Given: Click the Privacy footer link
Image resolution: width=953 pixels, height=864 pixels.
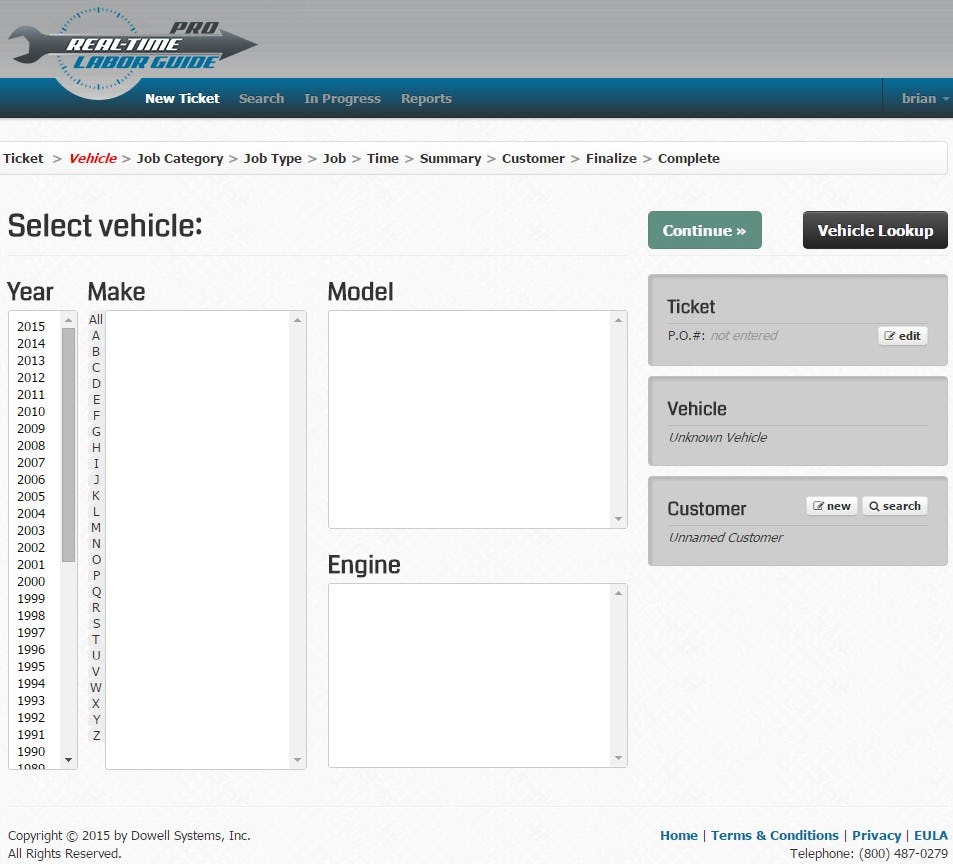Looking at the screenshot, I should pos(877,835).
